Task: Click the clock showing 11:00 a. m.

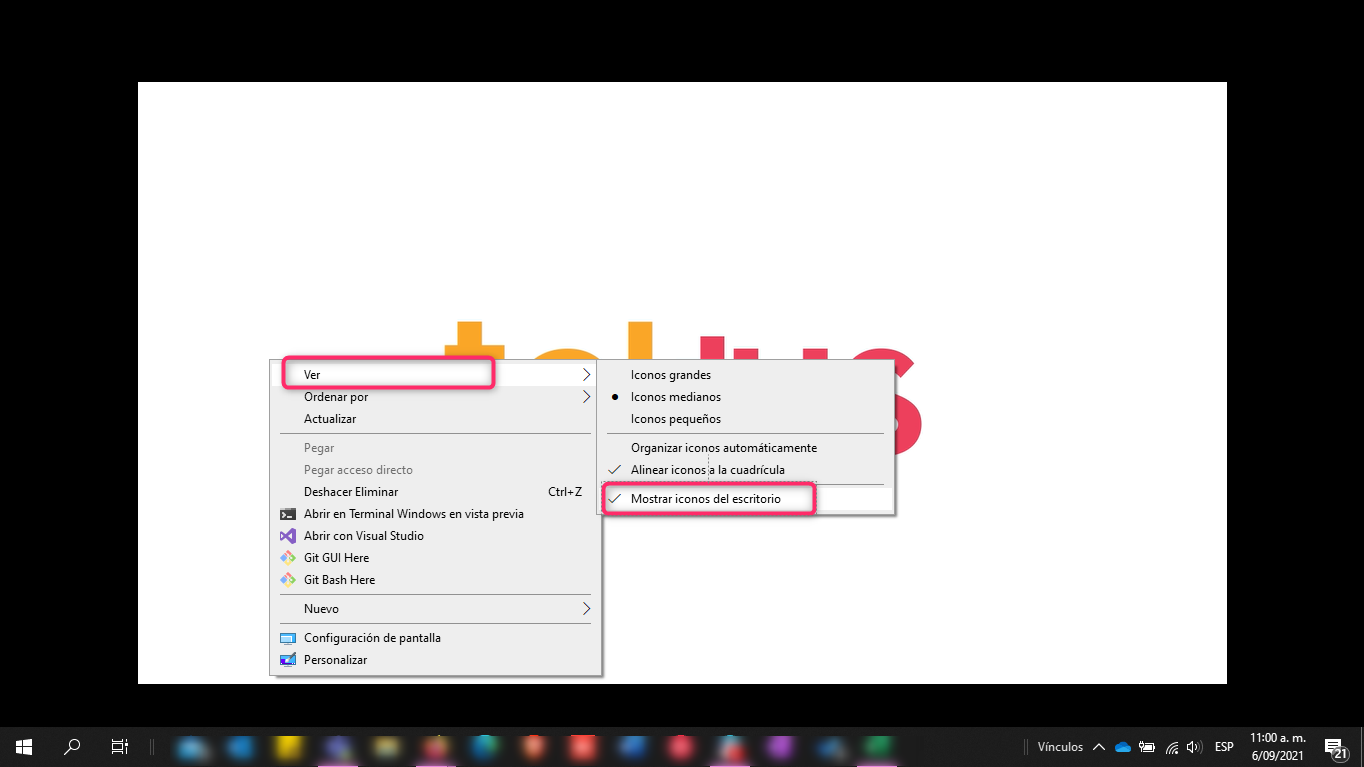Action: pos(1278,746)
